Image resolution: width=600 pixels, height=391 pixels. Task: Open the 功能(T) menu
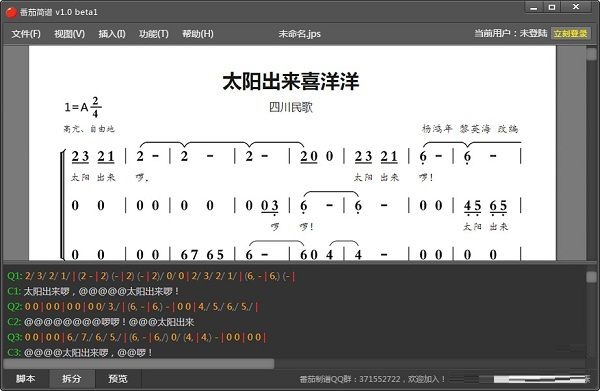(x=153, y=34)
